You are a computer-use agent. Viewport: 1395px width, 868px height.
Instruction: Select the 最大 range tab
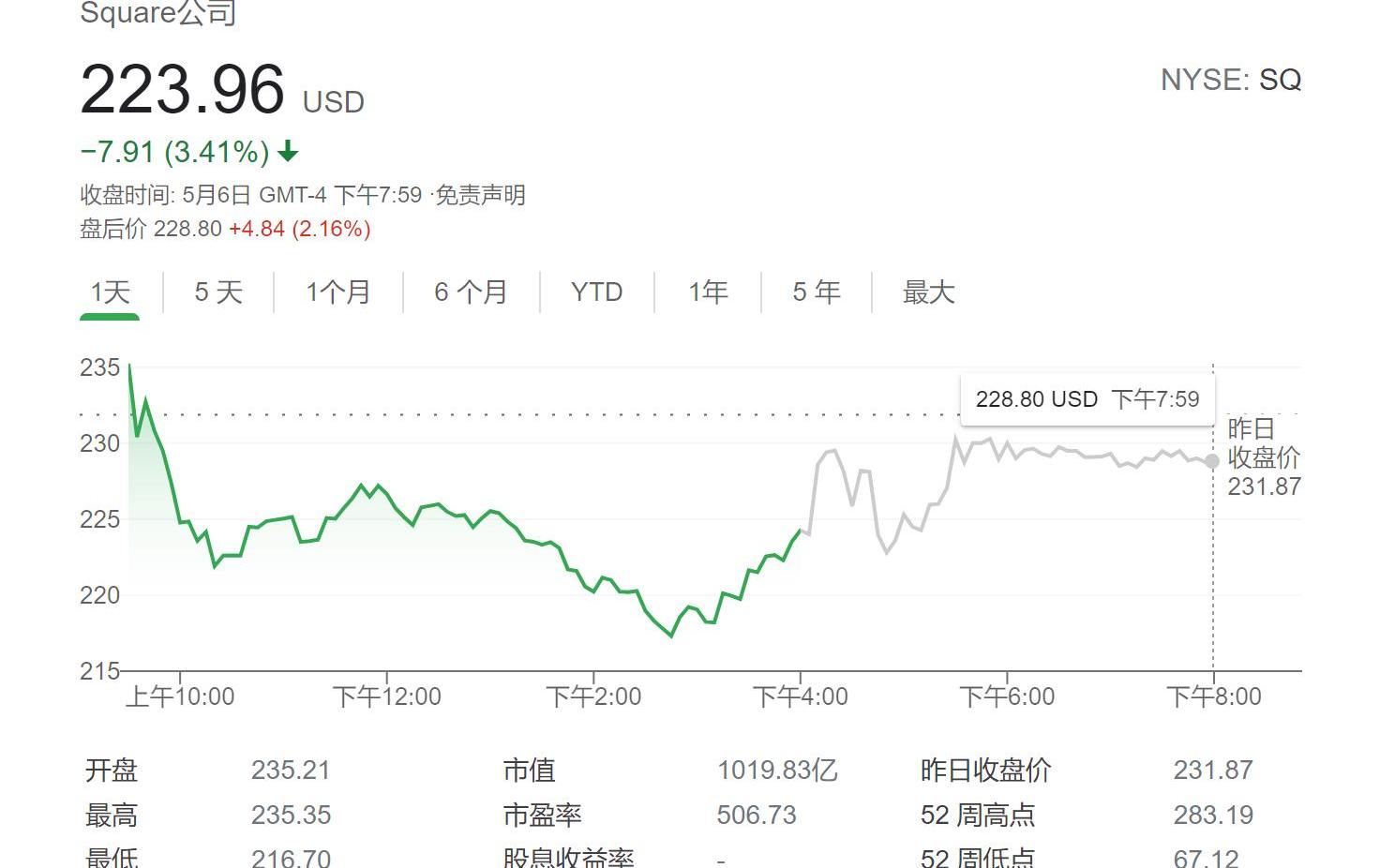928,292
